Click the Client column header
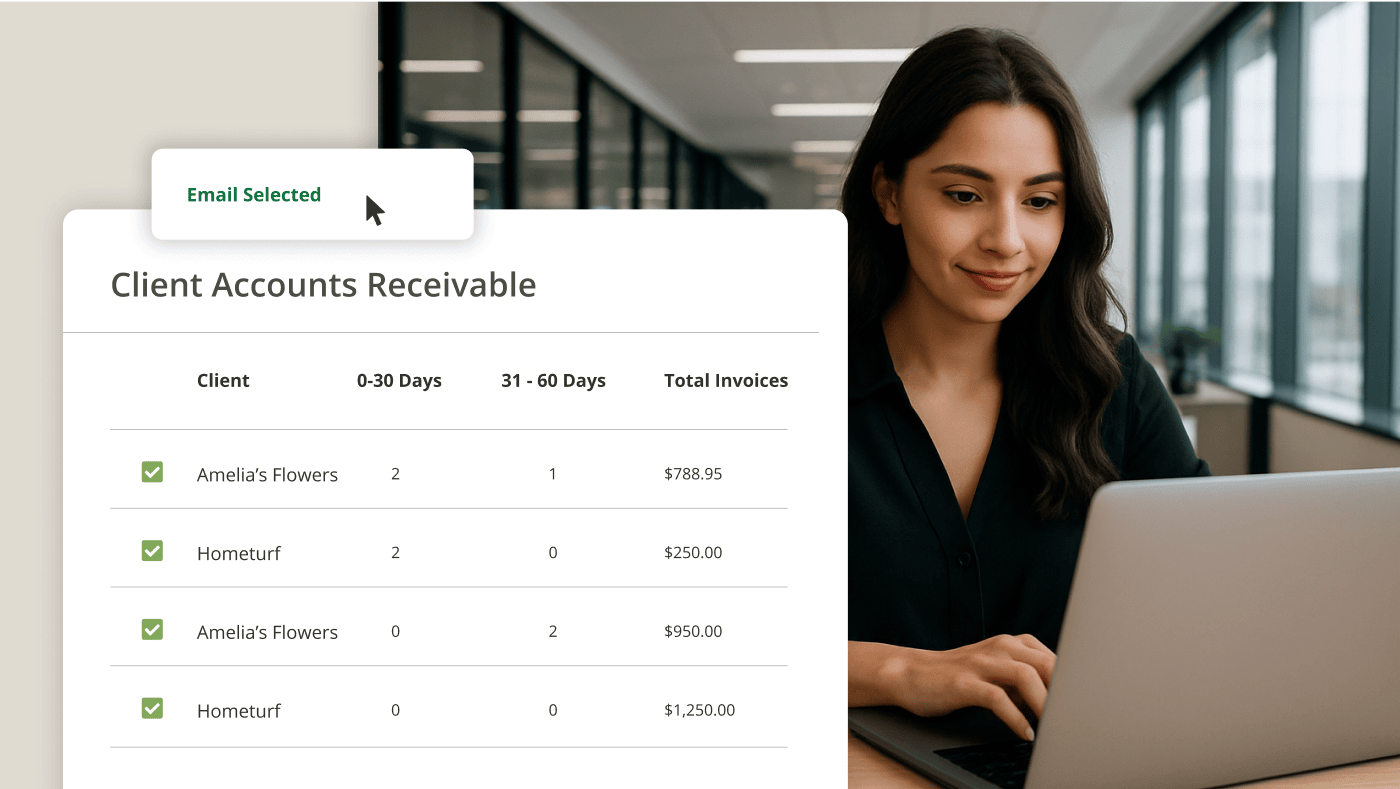1400x789 pixels. [x=223, y=381]
